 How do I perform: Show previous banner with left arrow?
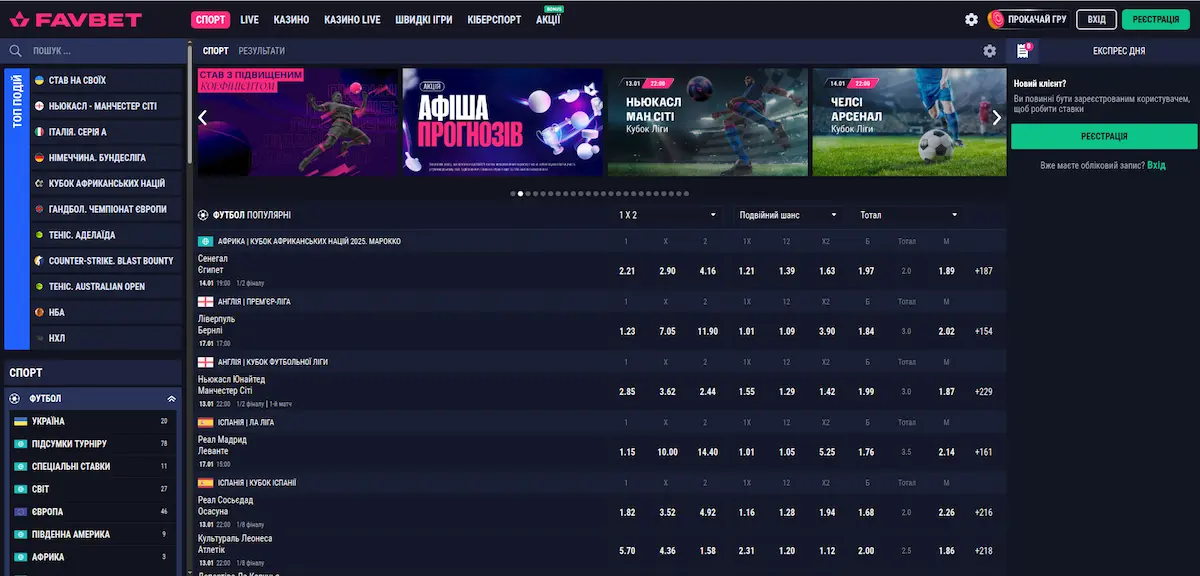[203, 118]
